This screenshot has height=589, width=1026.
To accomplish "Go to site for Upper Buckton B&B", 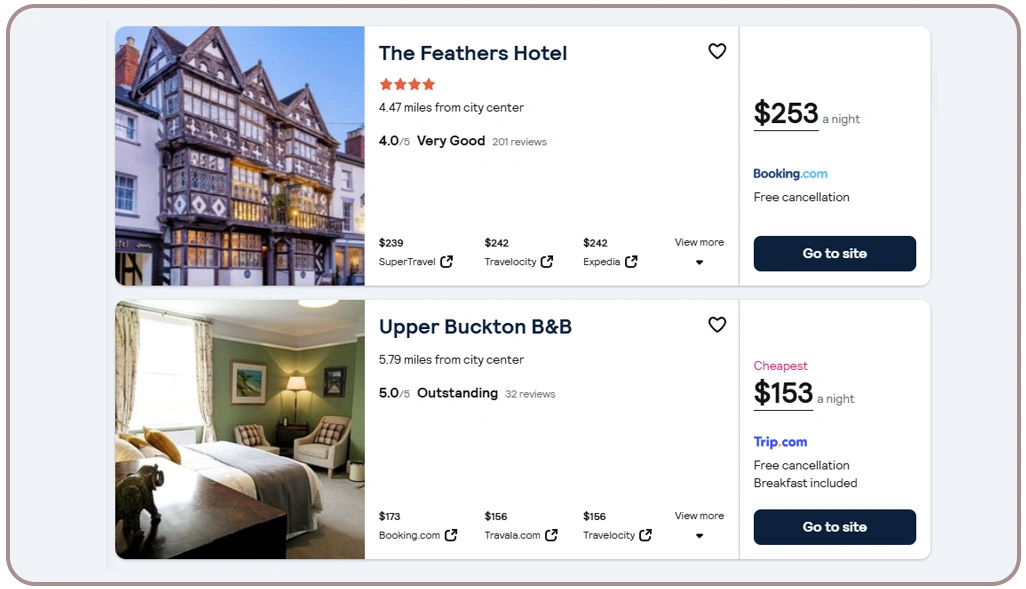I will pyautogui.click(x=834, y=527).
